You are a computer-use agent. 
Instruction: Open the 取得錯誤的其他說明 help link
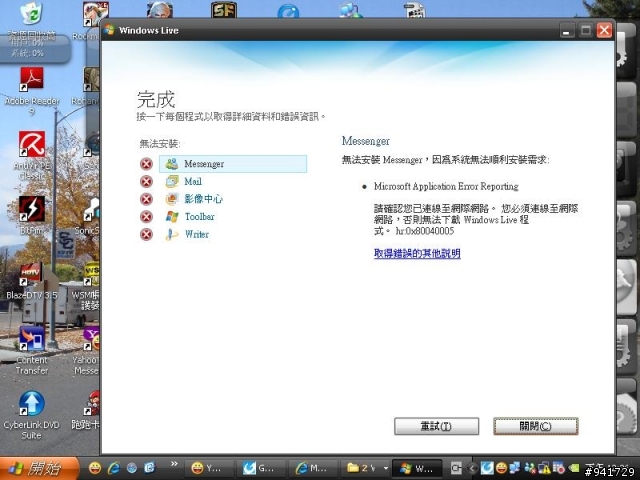click(417, 253)
